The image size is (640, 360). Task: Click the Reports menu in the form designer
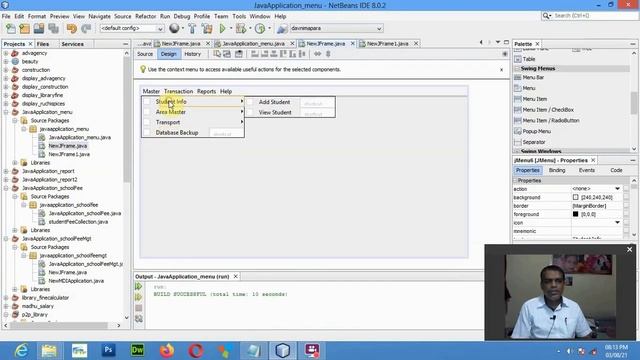[x=206, y=91]
